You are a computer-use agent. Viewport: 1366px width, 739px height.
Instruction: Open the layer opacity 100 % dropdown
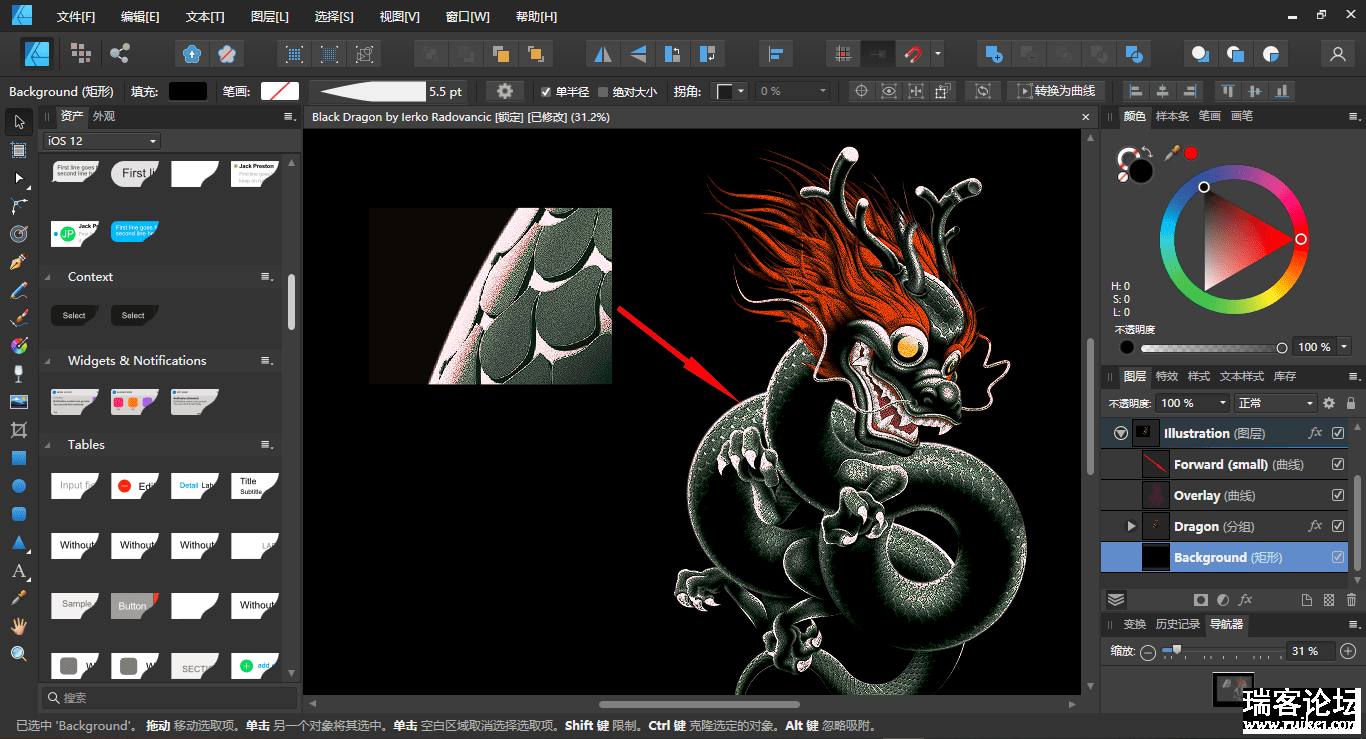coord(1193,403)
